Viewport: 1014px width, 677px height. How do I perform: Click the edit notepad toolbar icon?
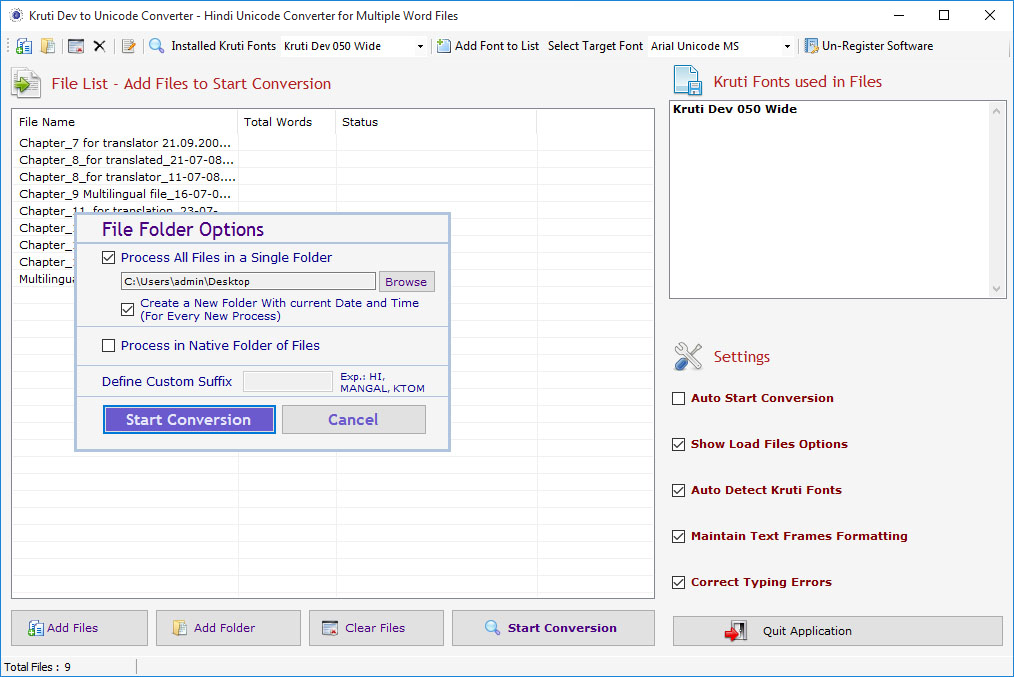(x=129, y=46)
